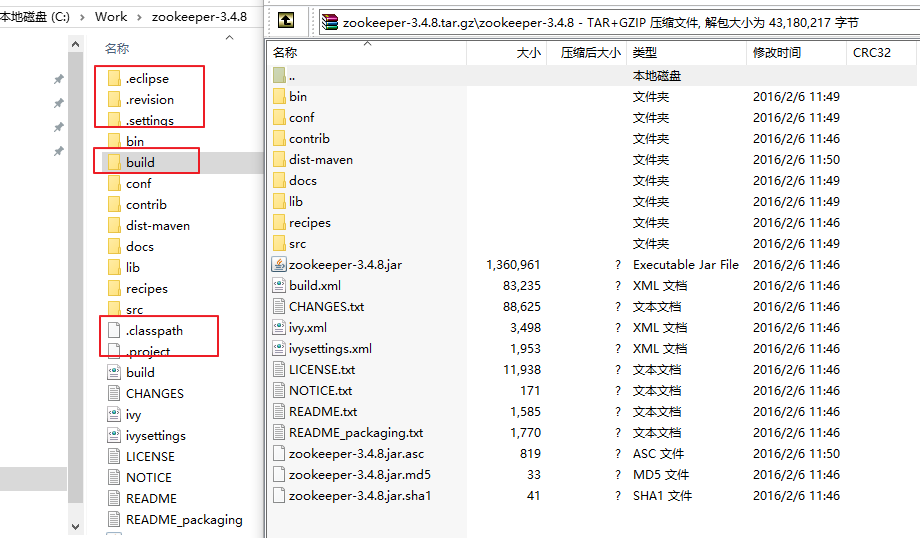Screen dimensions: 920x538
Task: Expand the chevron after 本地磁盘 (C:) in breadcrumb
Action: (82, 17)
